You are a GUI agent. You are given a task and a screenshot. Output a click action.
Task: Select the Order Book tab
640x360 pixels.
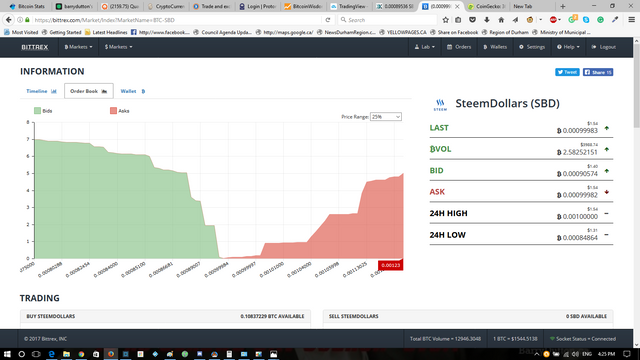89,91
